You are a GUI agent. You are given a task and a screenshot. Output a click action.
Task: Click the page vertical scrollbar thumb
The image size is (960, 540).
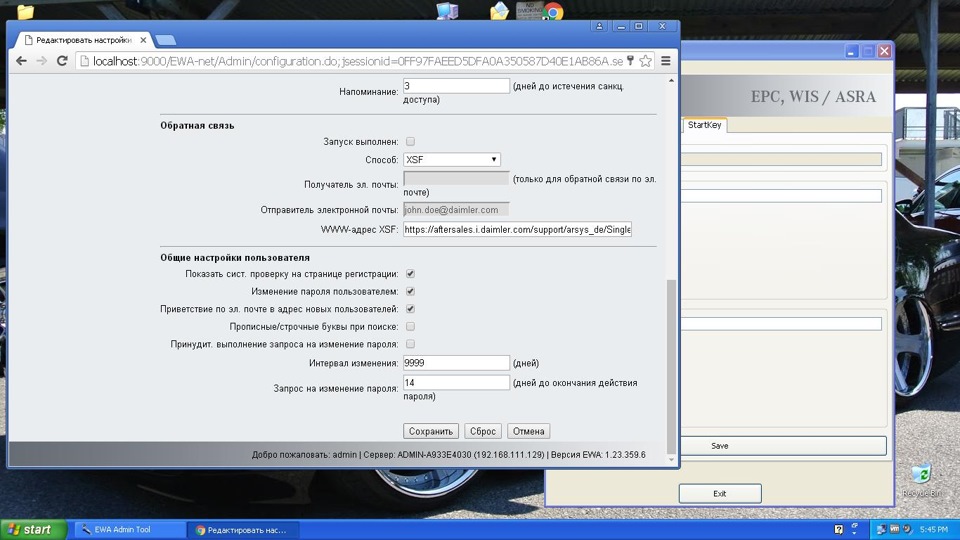click(x=671, y=366)
